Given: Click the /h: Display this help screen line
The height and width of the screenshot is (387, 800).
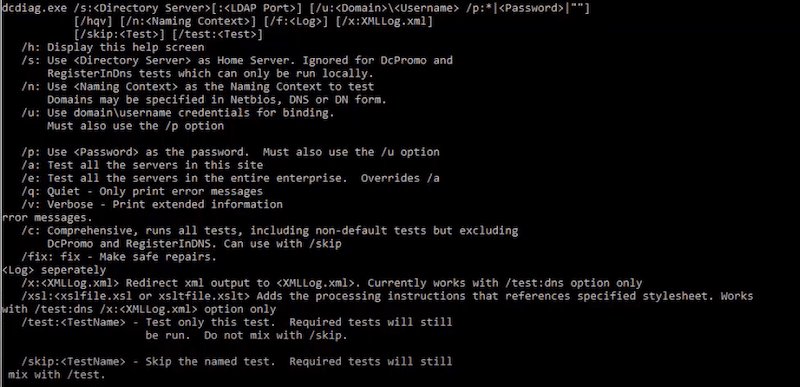Looking at the screenshot, I should (113, 47).
